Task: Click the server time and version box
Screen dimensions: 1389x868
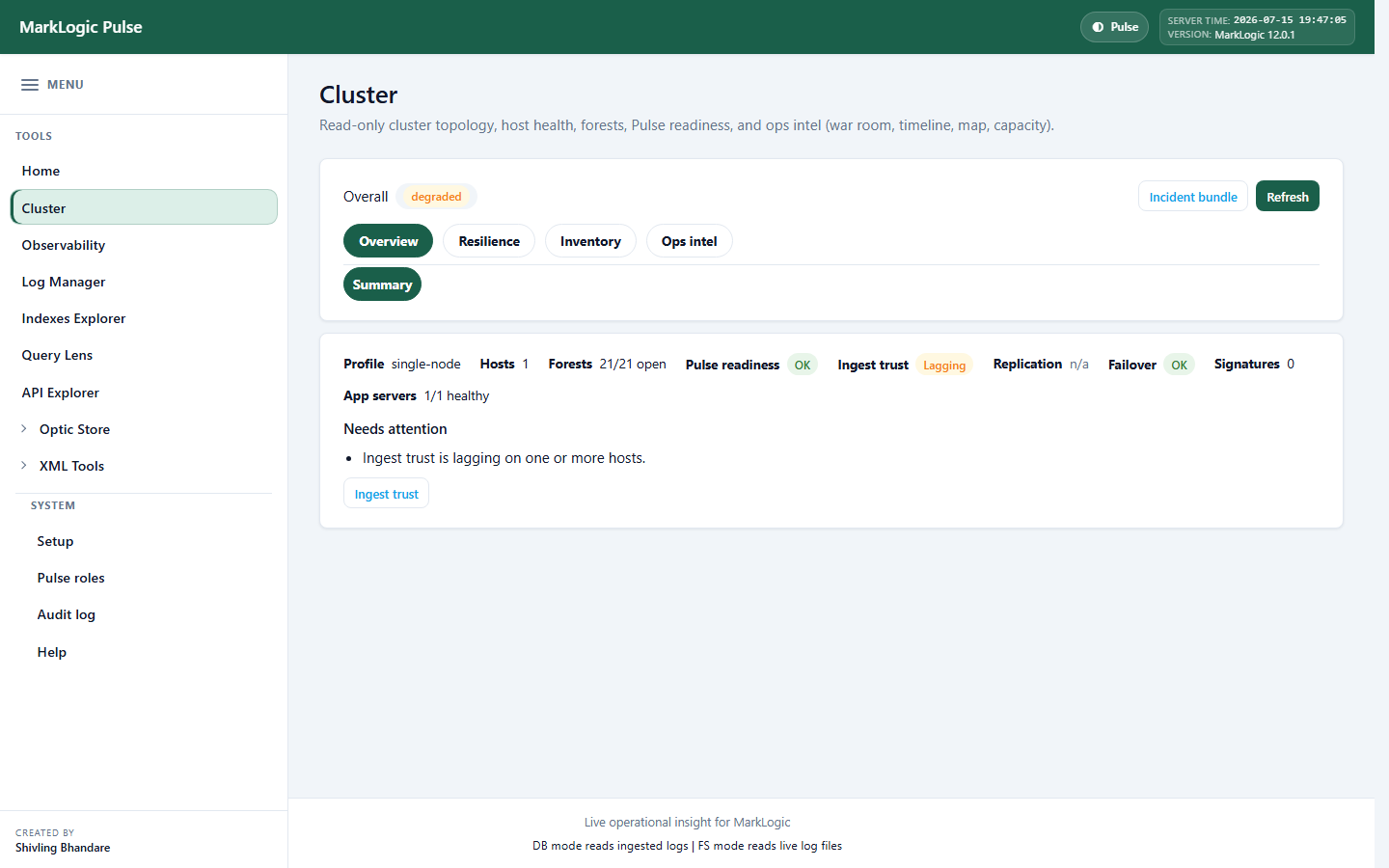Action: click(x=1257, y=27)
